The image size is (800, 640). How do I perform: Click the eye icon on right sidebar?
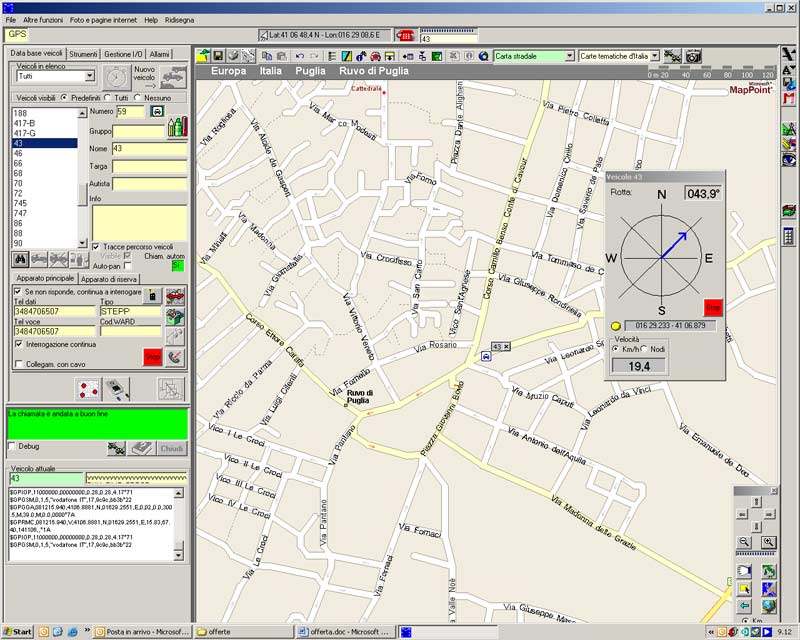(788, 159)
